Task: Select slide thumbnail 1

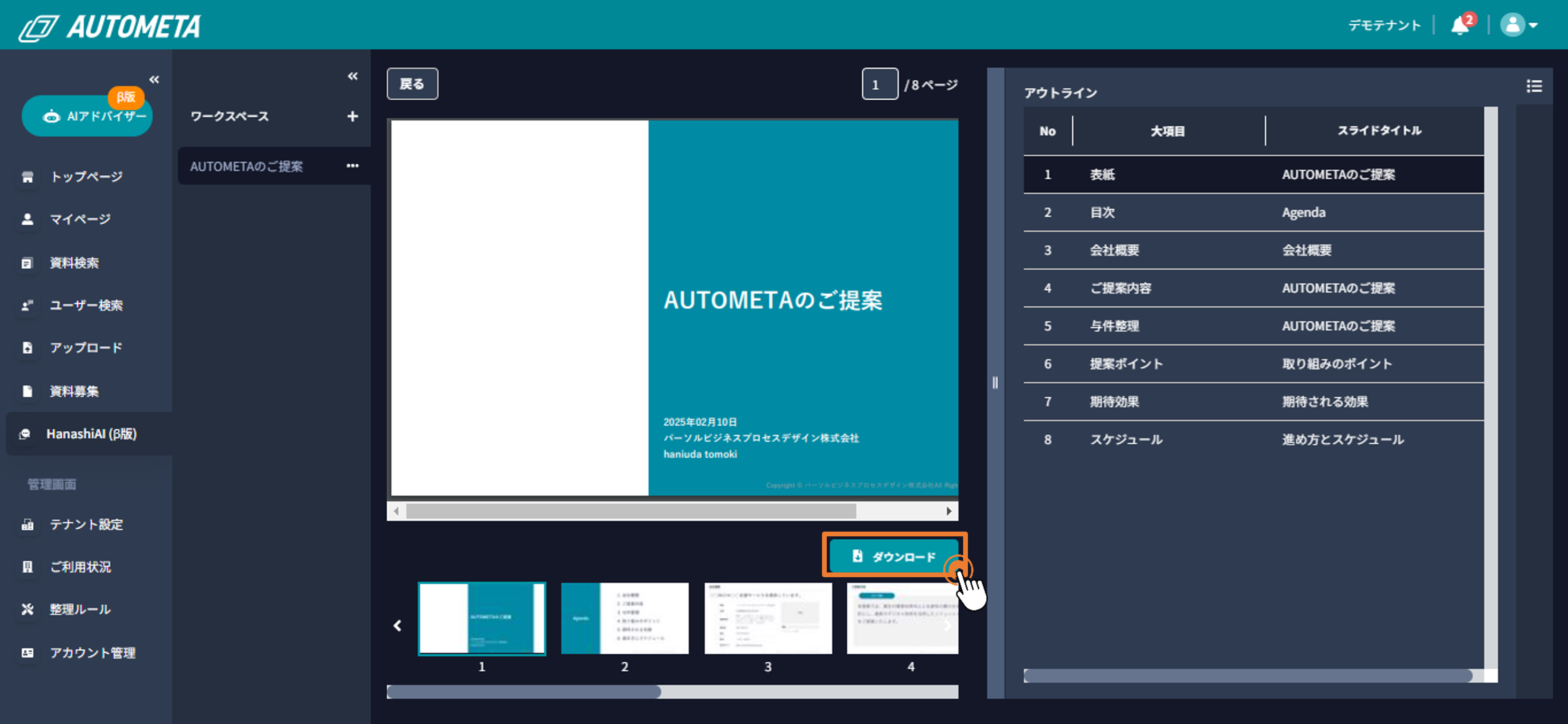Action: 482,619
